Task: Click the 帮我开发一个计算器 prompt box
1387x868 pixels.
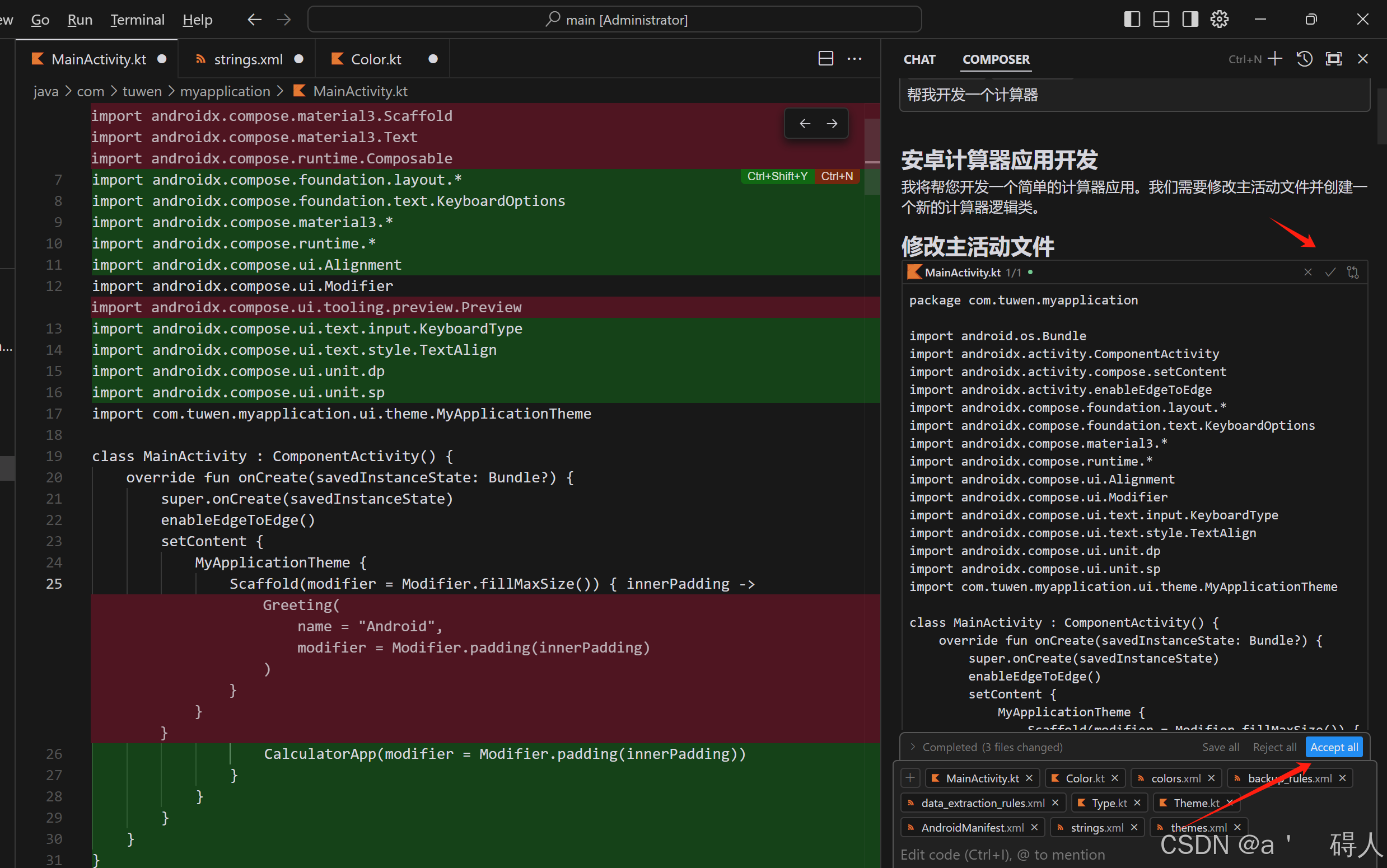Action: pyautogui.click(x=1134, y=95)
